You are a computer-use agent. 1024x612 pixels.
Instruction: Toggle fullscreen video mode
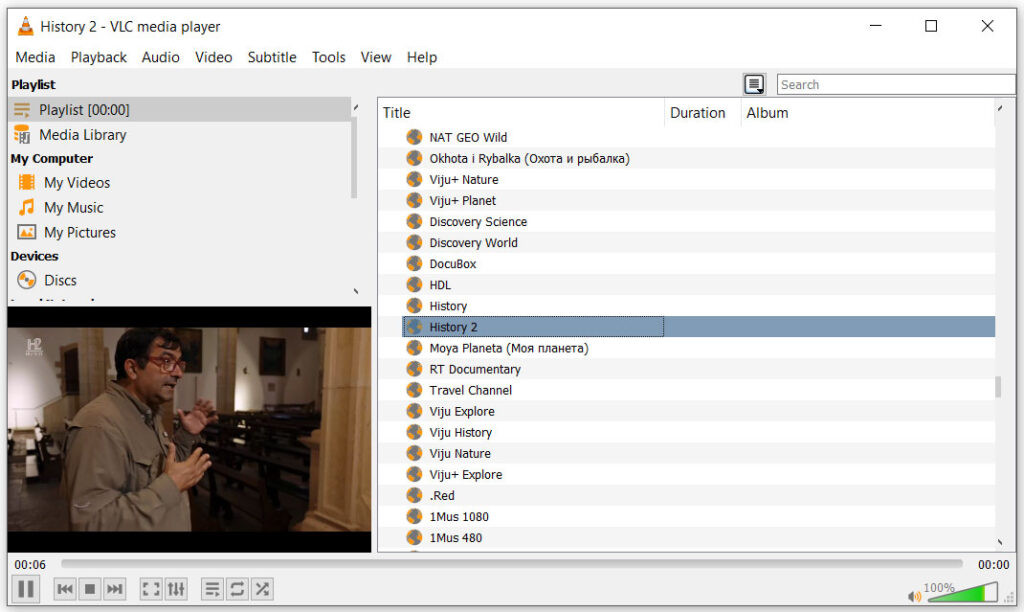[x=151, y=589]
